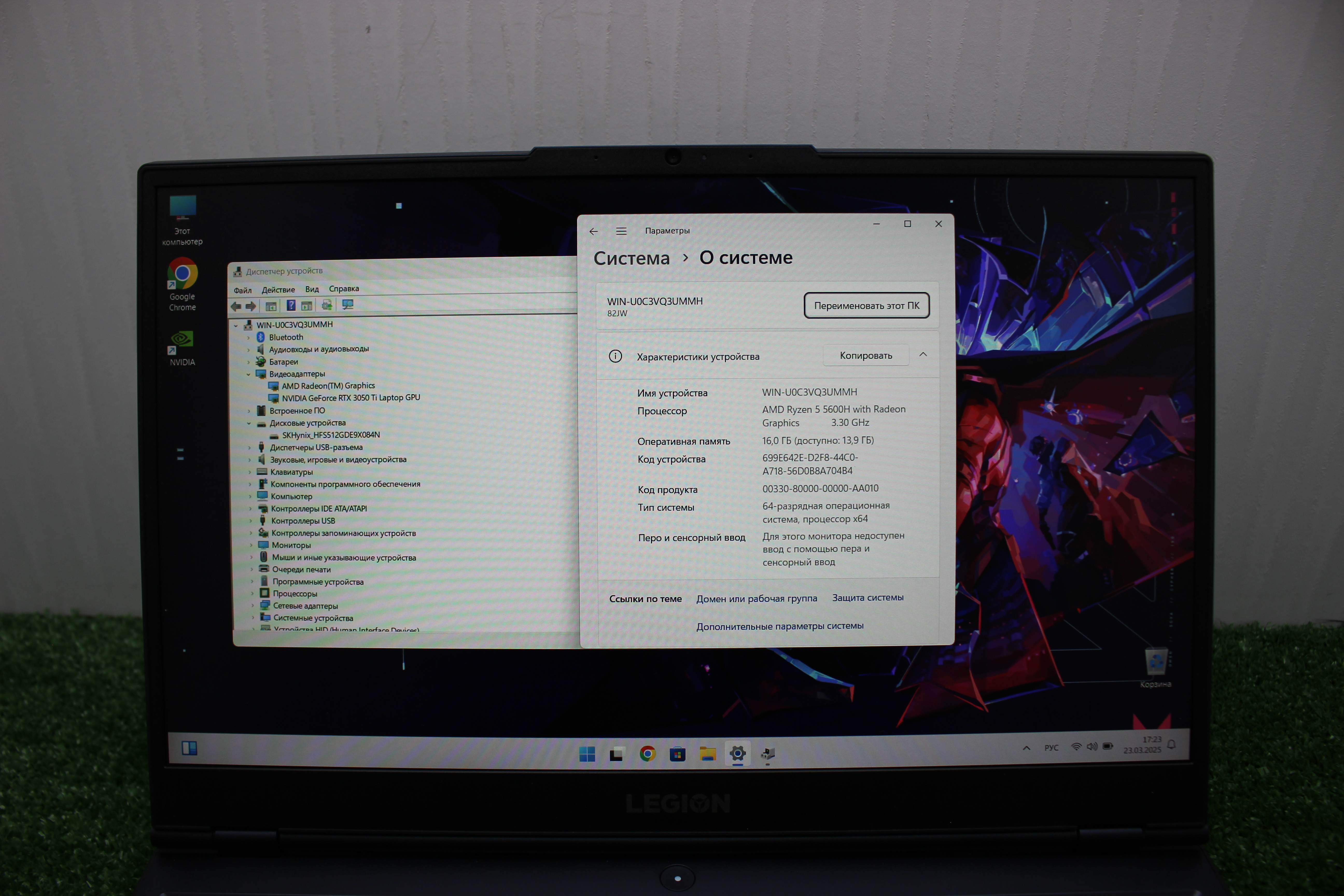Open the hamburger navigation menu in Параметры

621,232
